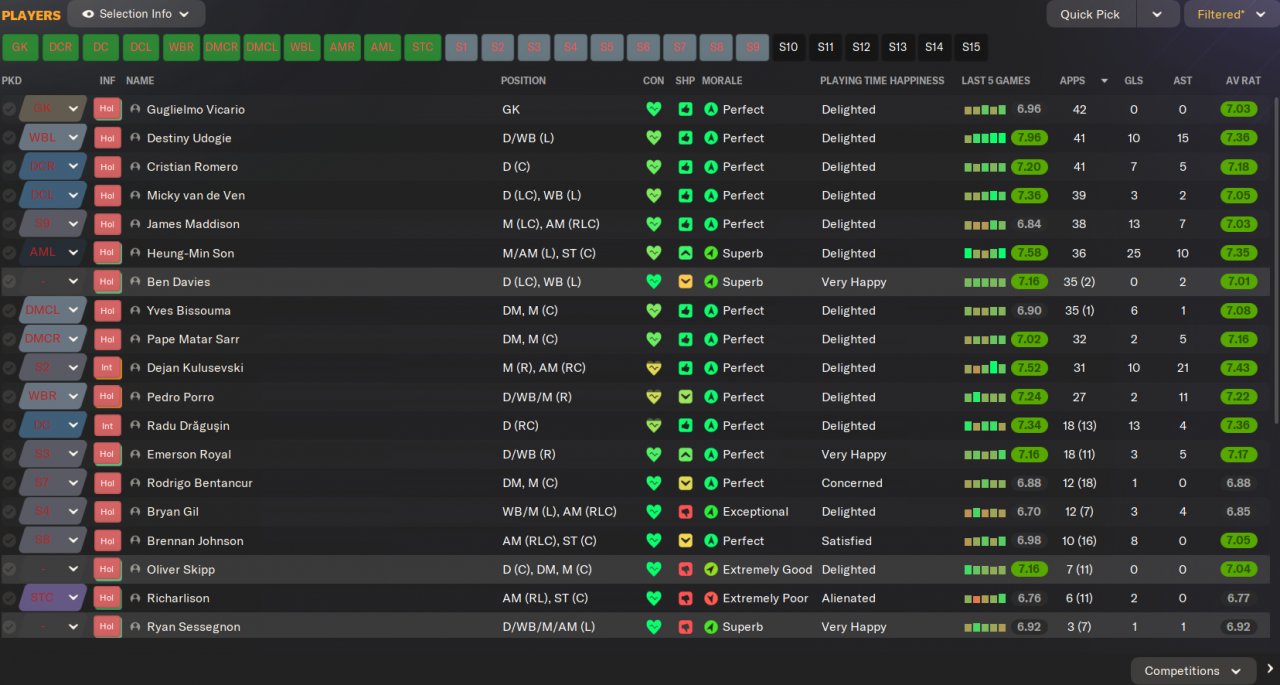Click Micky van de Ven's Hol badge
The image size is (1280, 685).
[x=107, y=195]
